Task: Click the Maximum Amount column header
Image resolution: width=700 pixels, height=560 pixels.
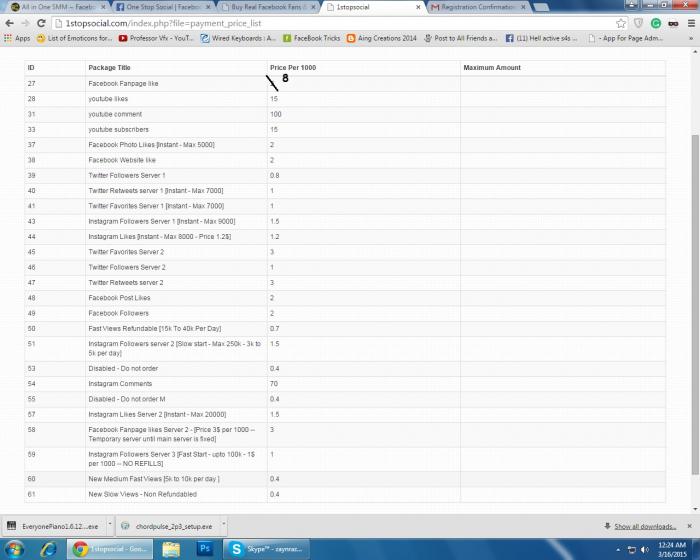Action: tap(492, 68)
